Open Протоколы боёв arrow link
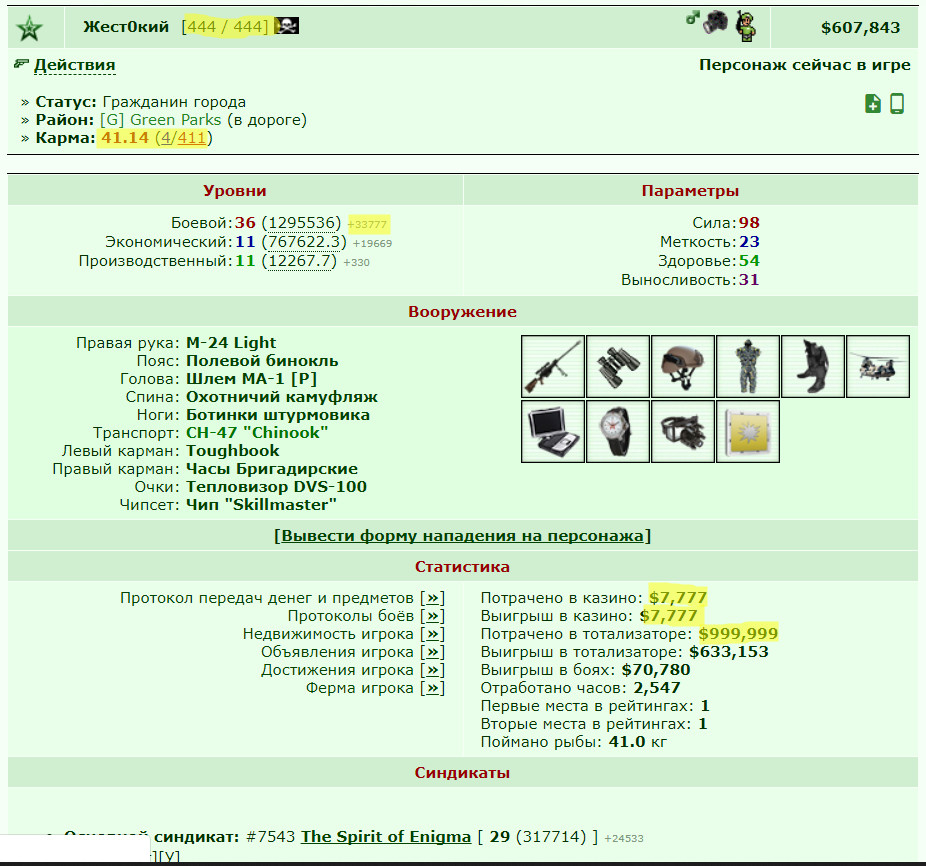926x866 pixels. pyautogui.click(x=433, y=616)
